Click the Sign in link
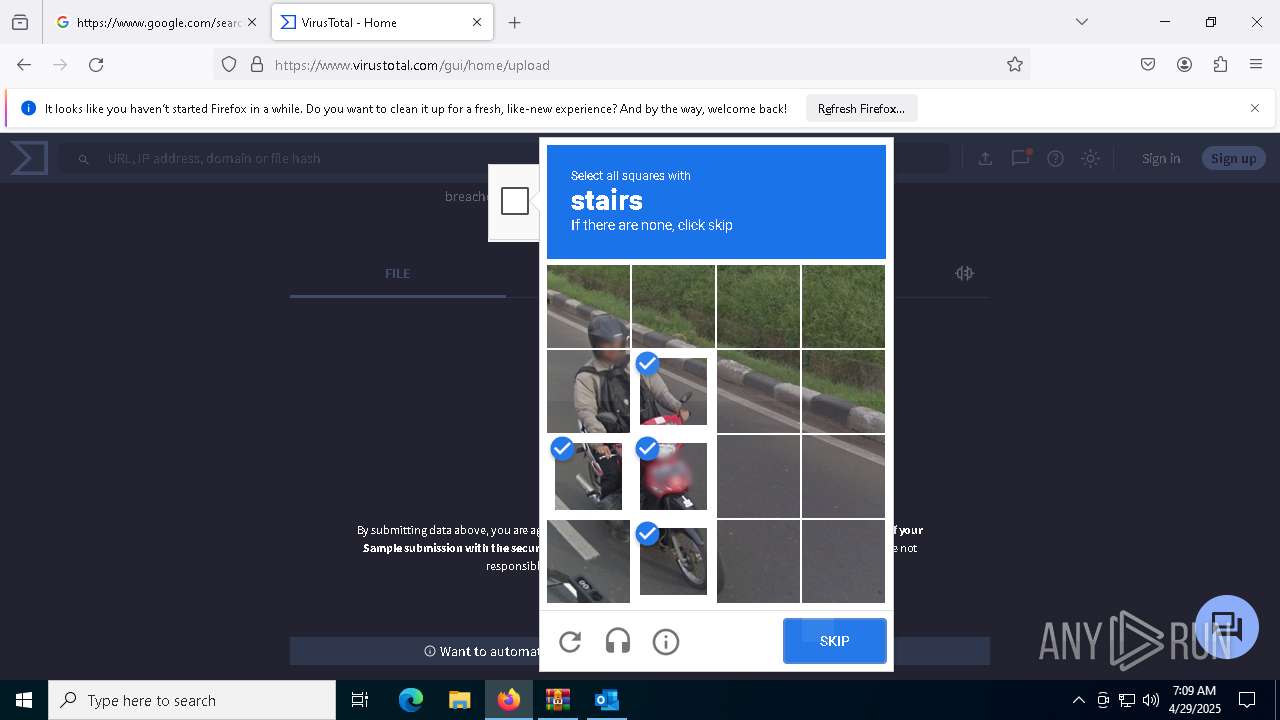This screenshot has width=1280, height=720. [x=1161, y=158]
